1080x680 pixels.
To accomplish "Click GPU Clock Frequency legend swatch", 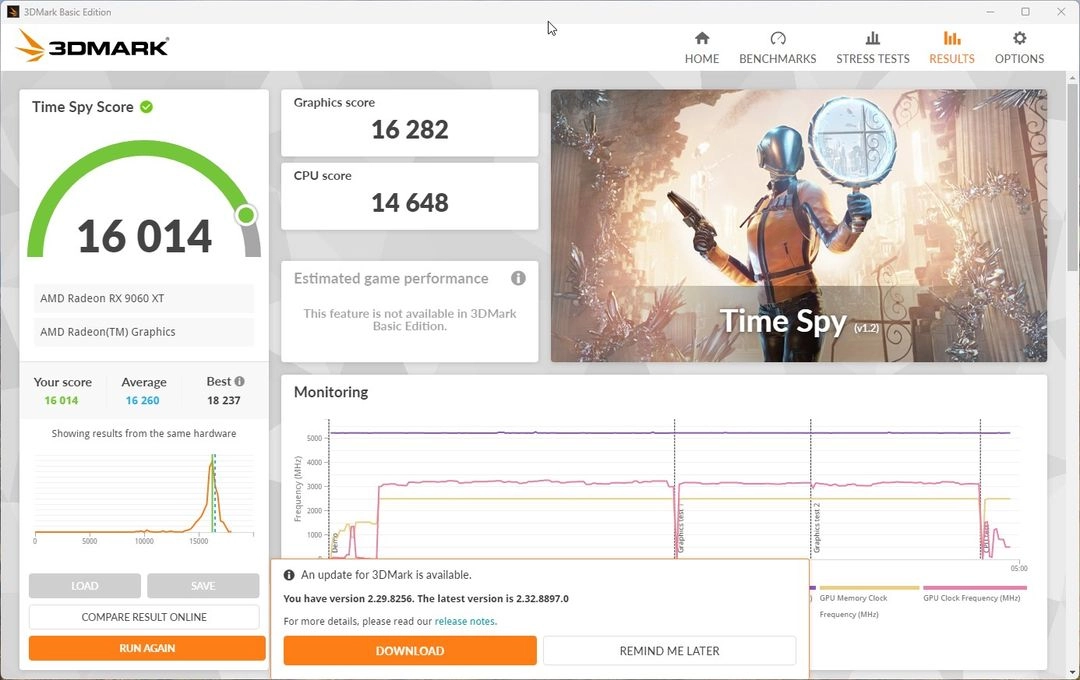I will pos(975,588).
